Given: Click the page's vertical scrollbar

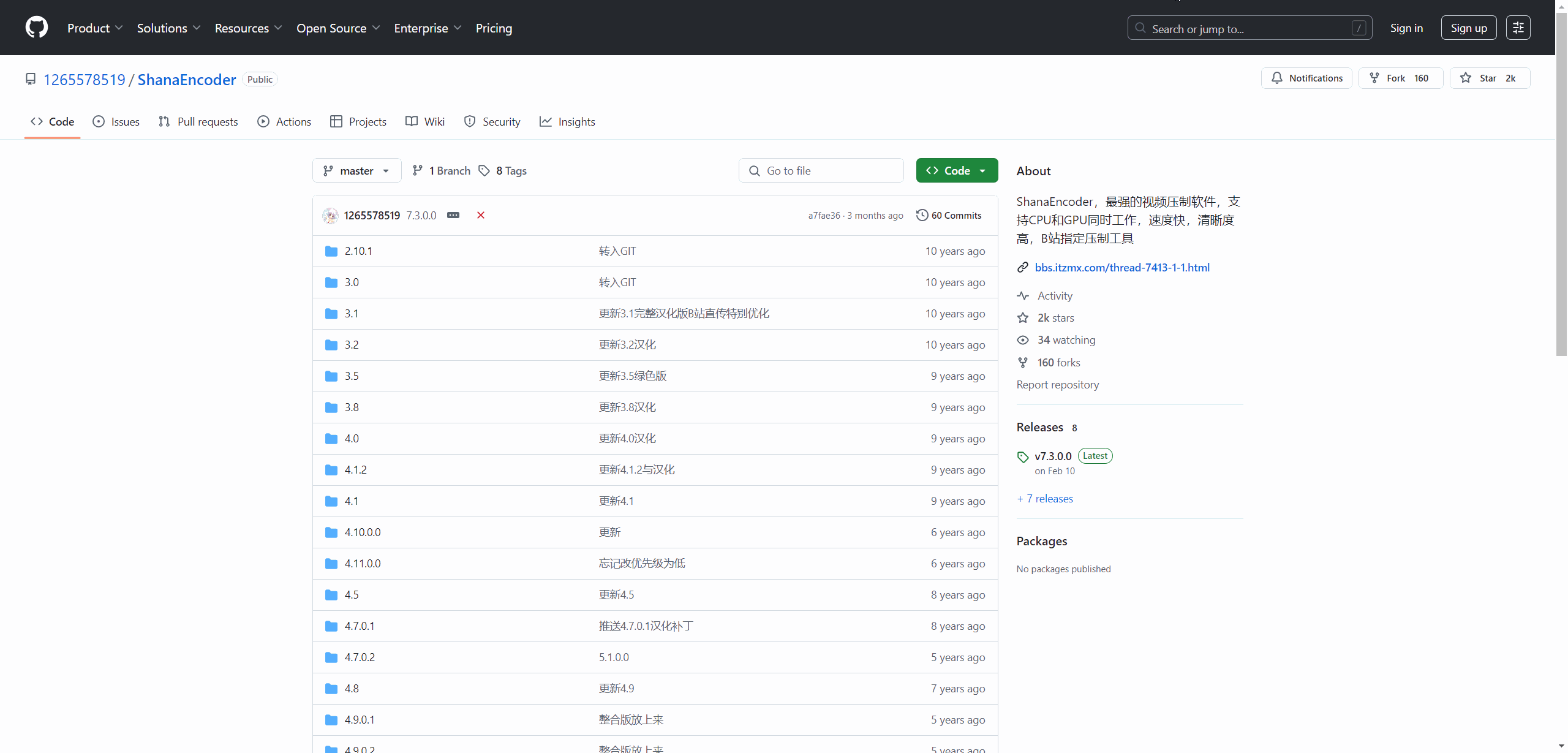Looking at the screenshot, I should coord(1561,184).
